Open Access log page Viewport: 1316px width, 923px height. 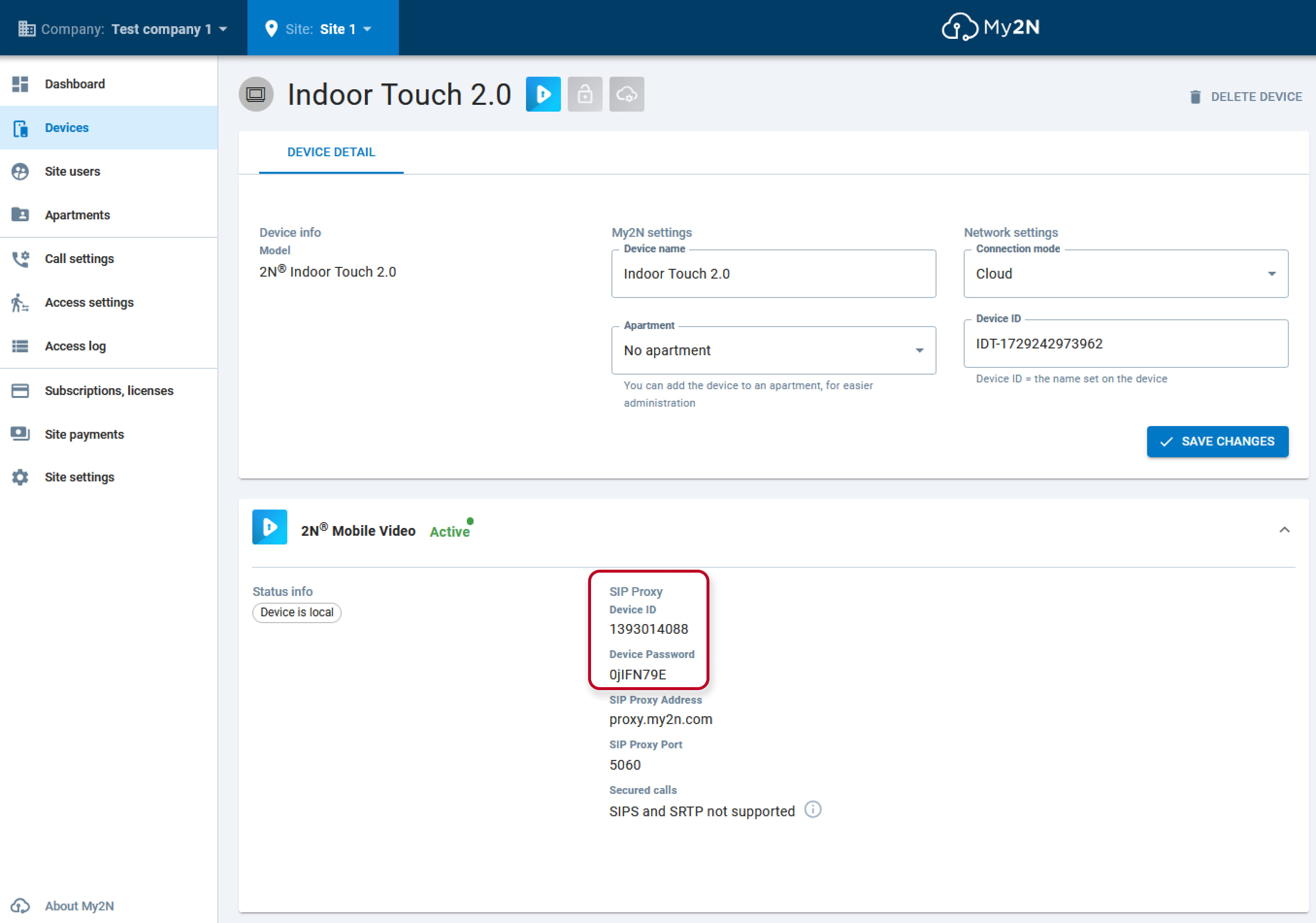pyautogui.click(x=109, y=346)
